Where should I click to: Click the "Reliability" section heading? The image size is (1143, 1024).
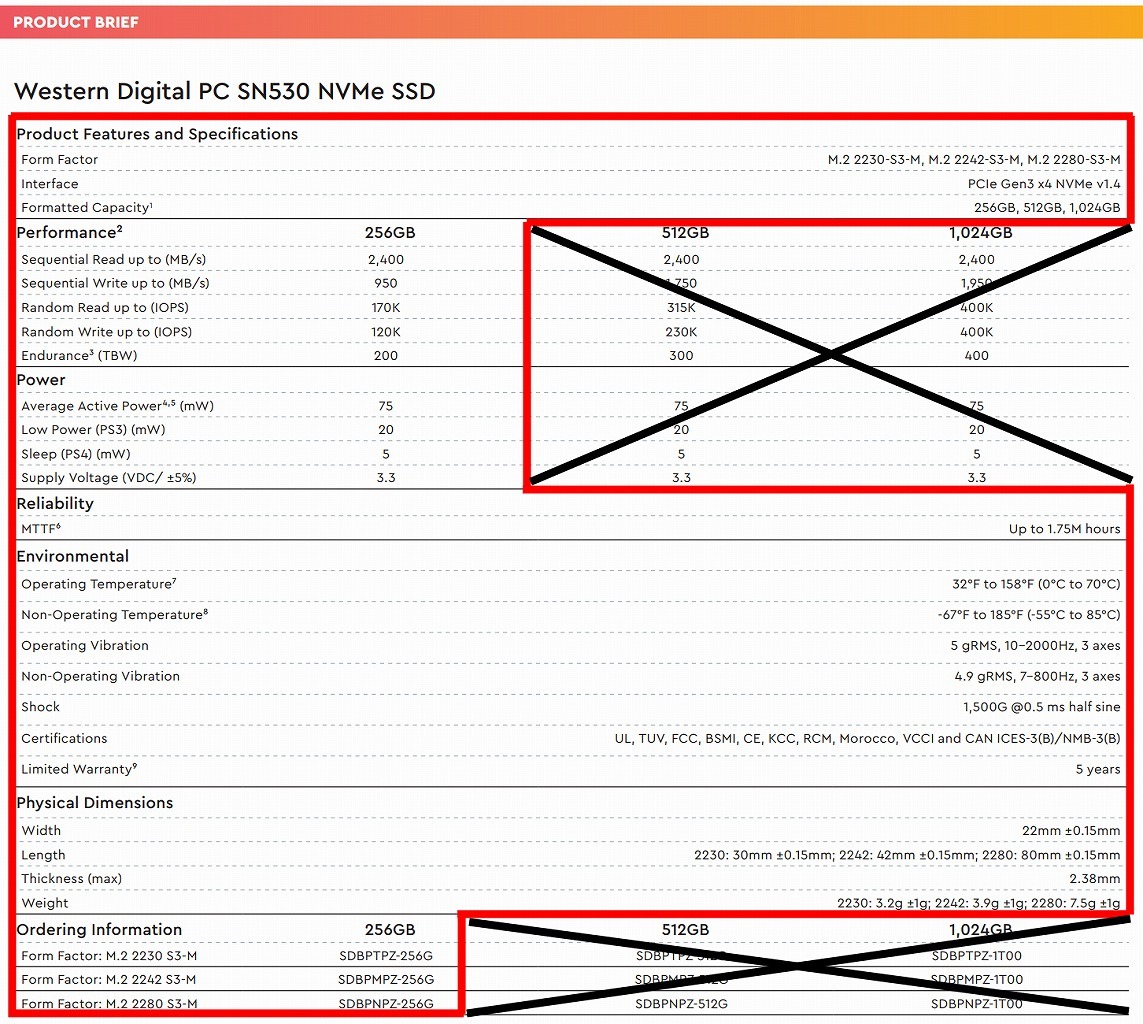[55, 504]
